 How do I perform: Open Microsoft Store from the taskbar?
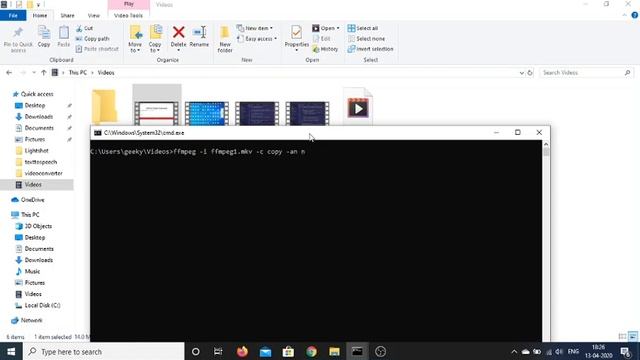pos(288,351)
